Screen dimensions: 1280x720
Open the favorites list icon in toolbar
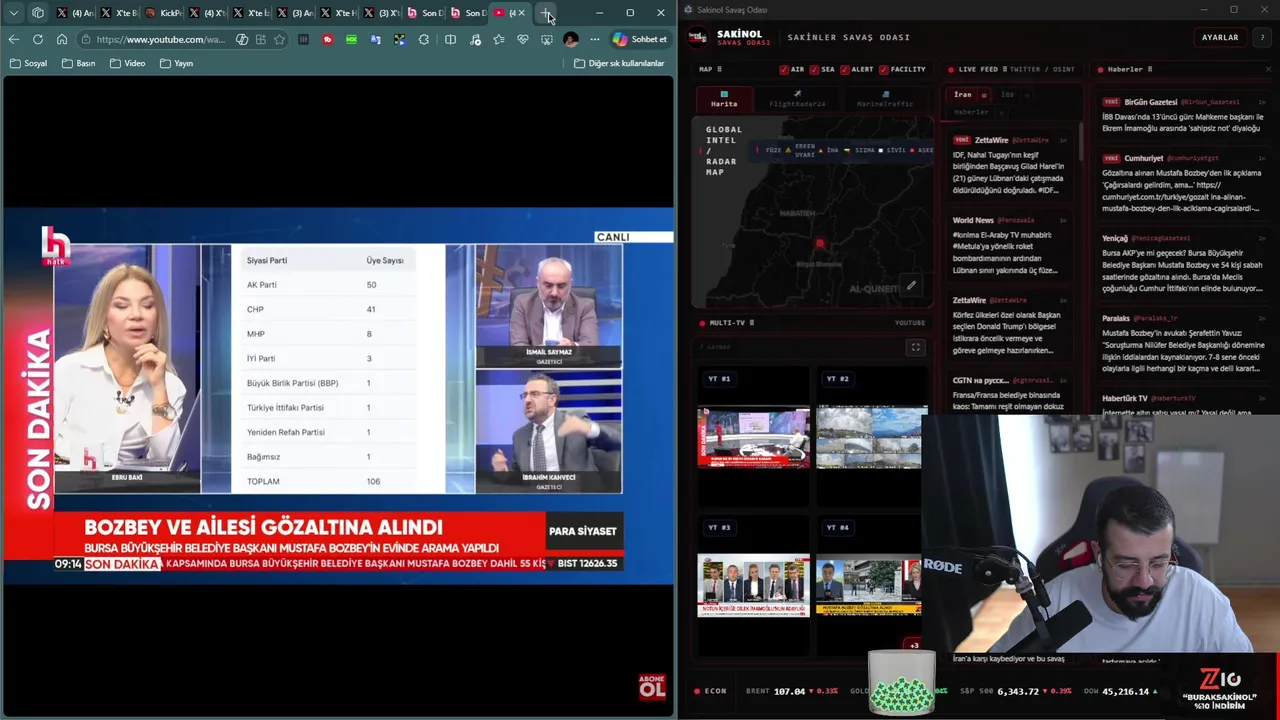498,39
